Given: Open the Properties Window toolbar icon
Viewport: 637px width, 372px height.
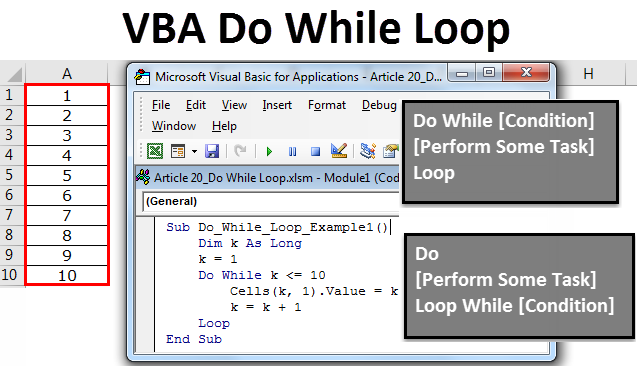Looking at the screenshot, I should (x=391, y=151).
